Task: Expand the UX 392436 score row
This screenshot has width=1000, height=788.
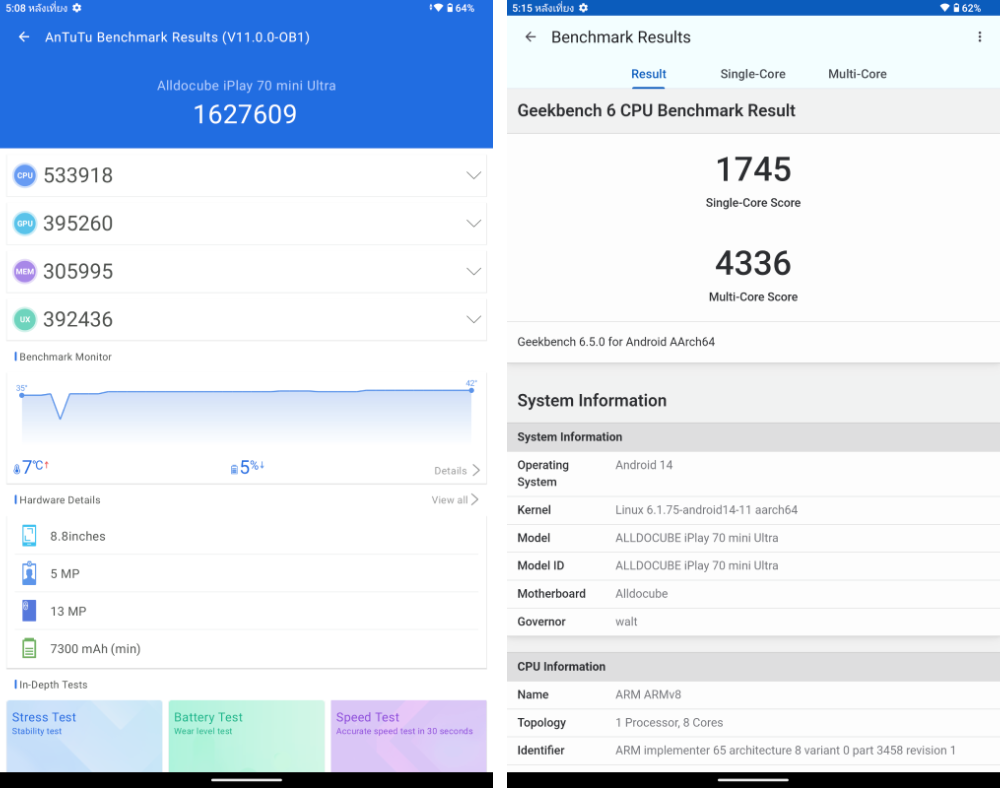Action: [473, 319]
